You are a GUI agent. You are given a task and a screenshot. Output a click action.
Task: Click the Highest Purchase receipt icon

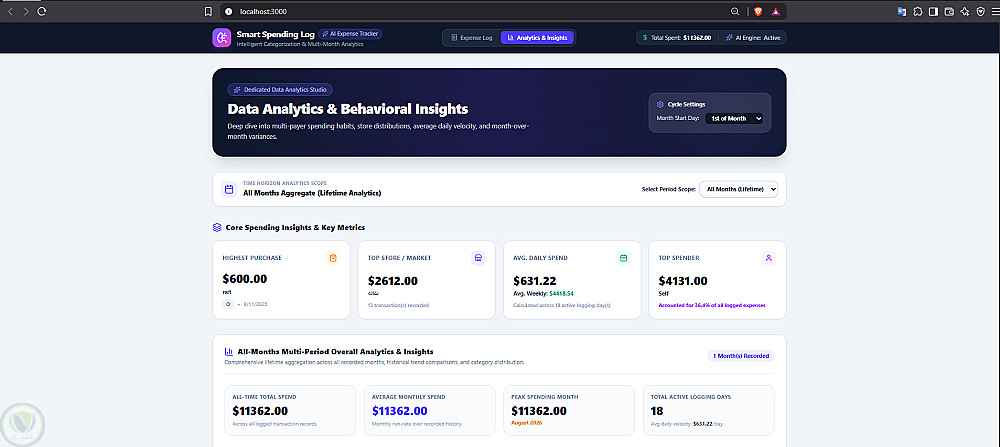pyautogui.click(x=332, y=258)
